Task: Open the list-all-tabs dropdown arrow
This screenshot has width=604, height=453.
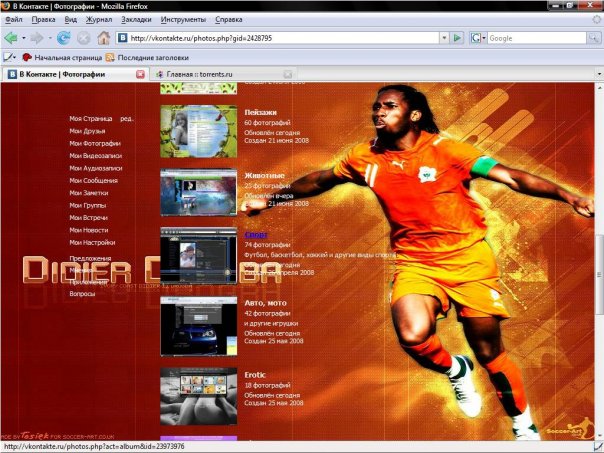Action: (599, 74)
